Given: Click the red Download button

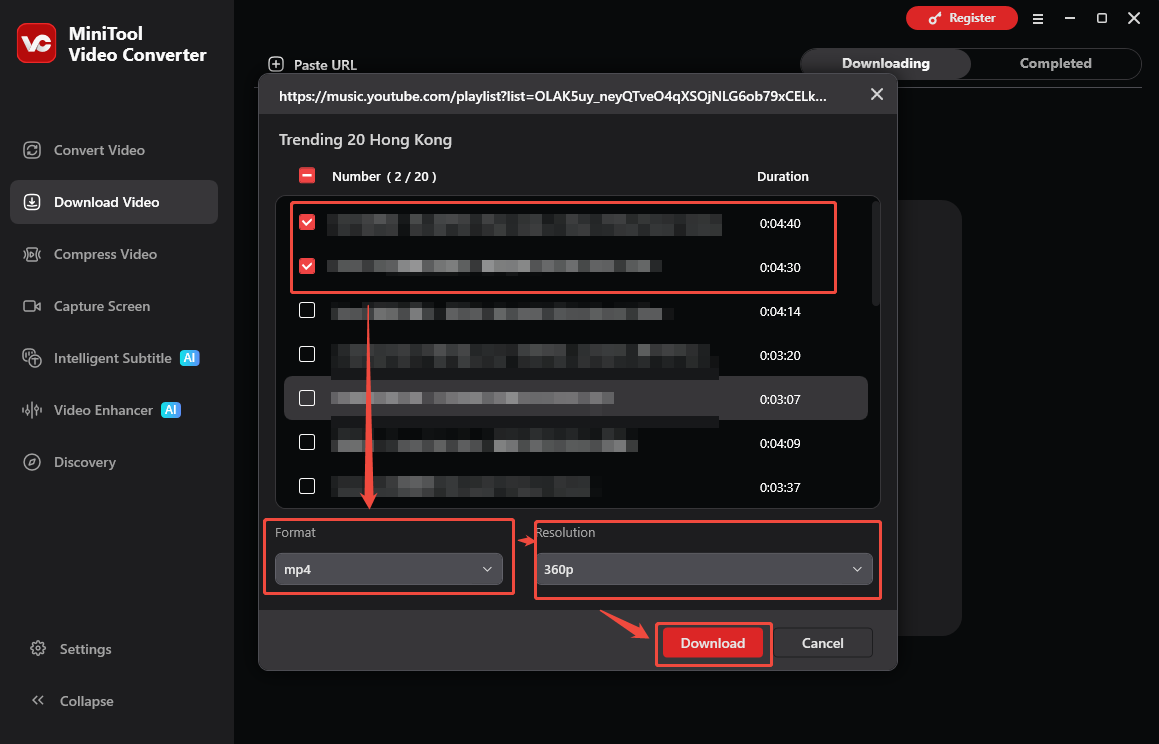Looking at the screenshot, I should tap(713, 643).
